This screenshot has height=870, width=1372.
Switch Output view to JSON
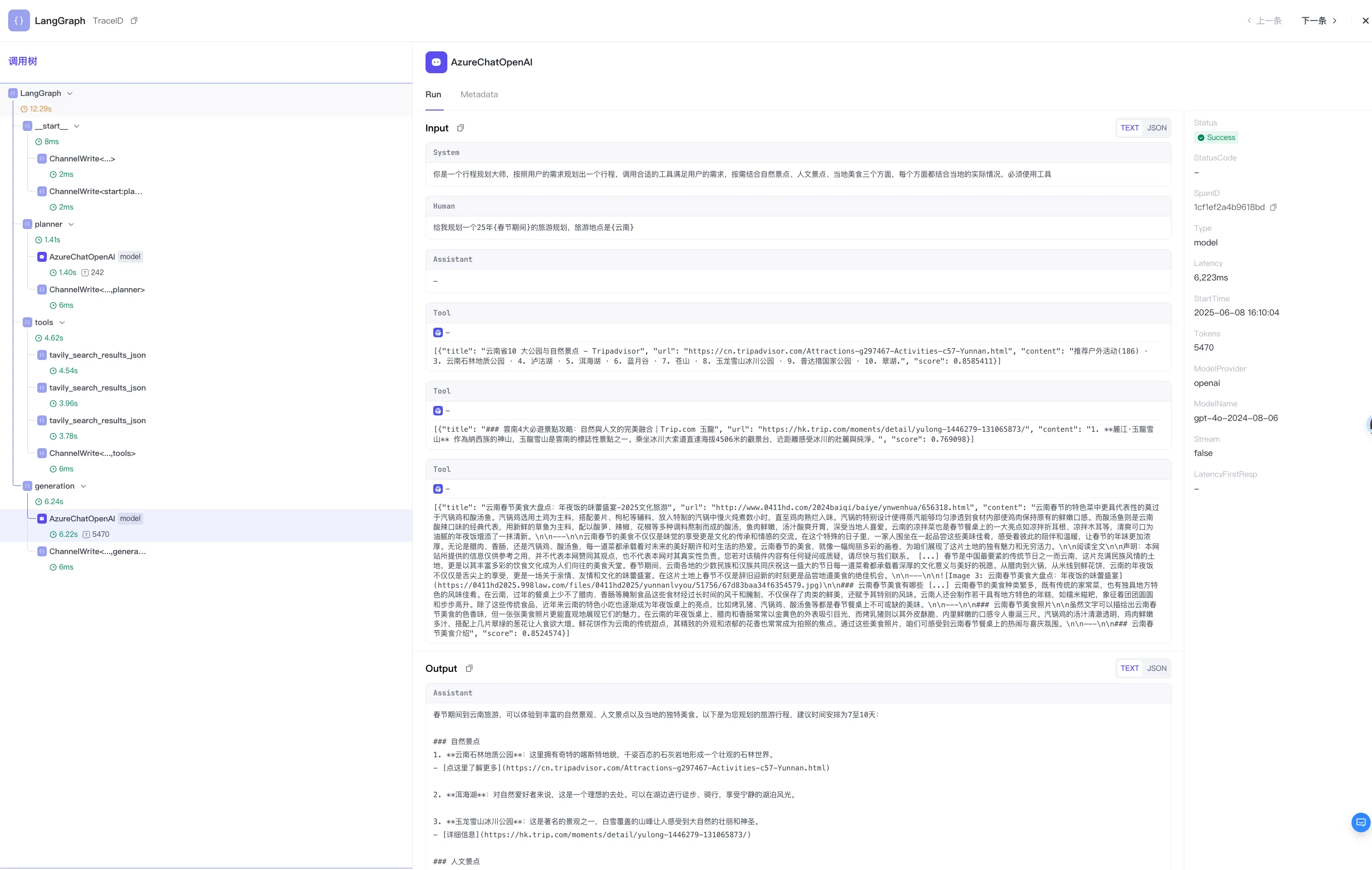[x=1157, y=668]
